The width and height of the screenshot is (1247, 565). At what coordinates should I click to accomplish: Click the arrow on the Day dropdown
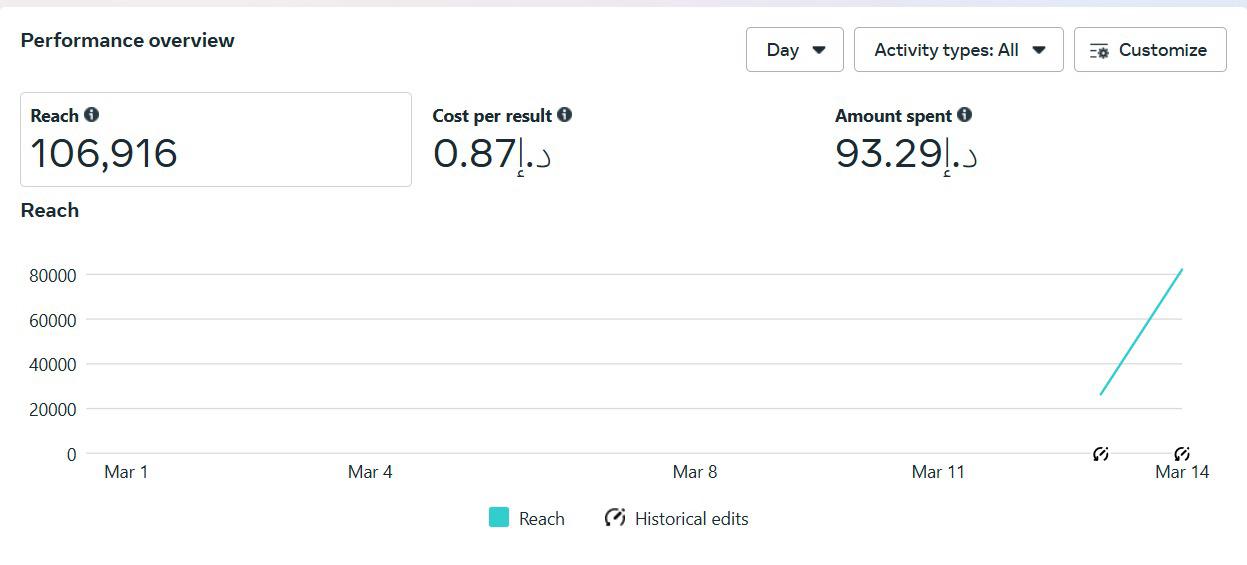pos(819,50)
